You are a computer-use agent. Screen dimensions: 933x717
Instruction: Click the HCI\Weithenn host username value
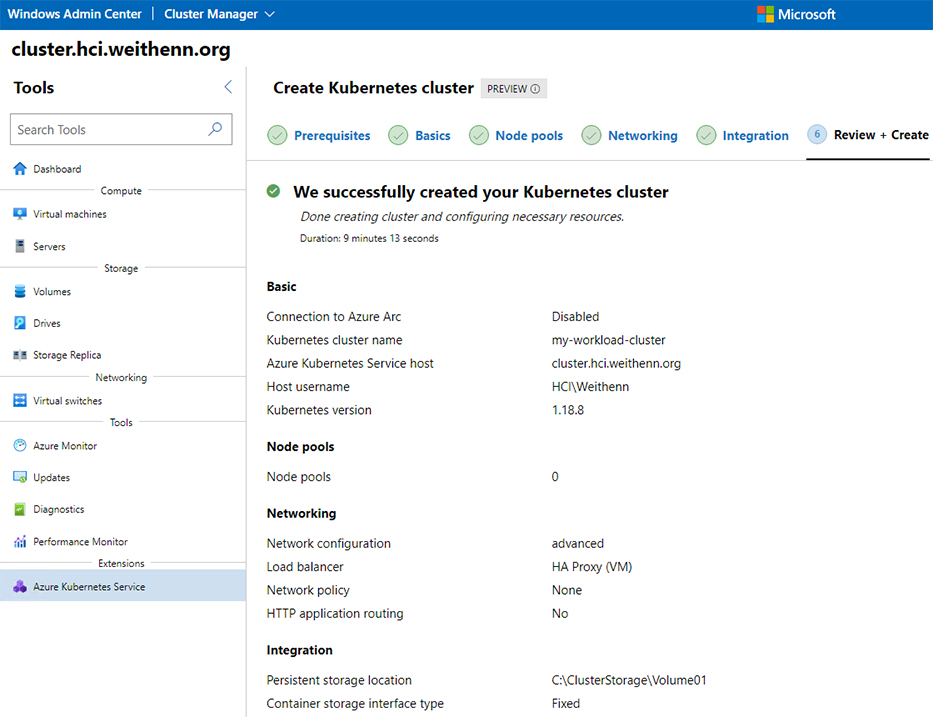tap(590, 387)
